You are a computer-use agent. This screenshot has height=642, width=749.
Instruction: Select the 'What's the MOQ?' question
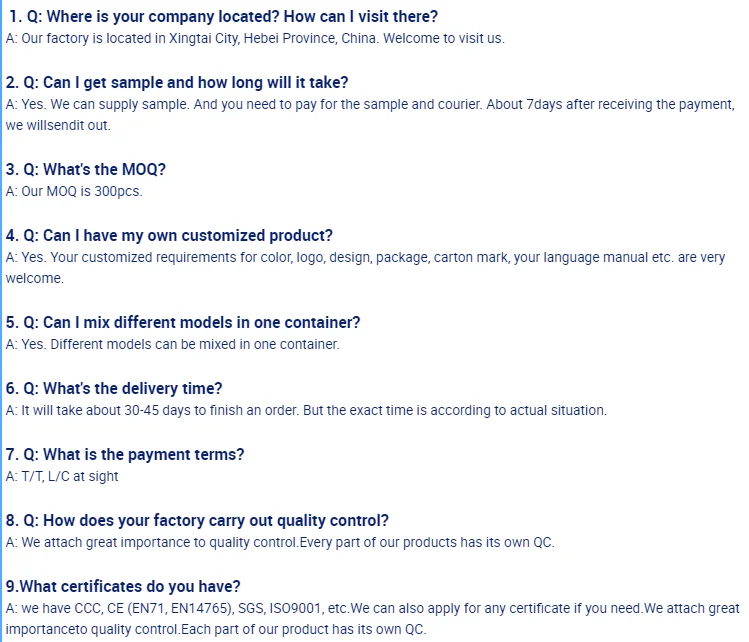coord(86,170)
